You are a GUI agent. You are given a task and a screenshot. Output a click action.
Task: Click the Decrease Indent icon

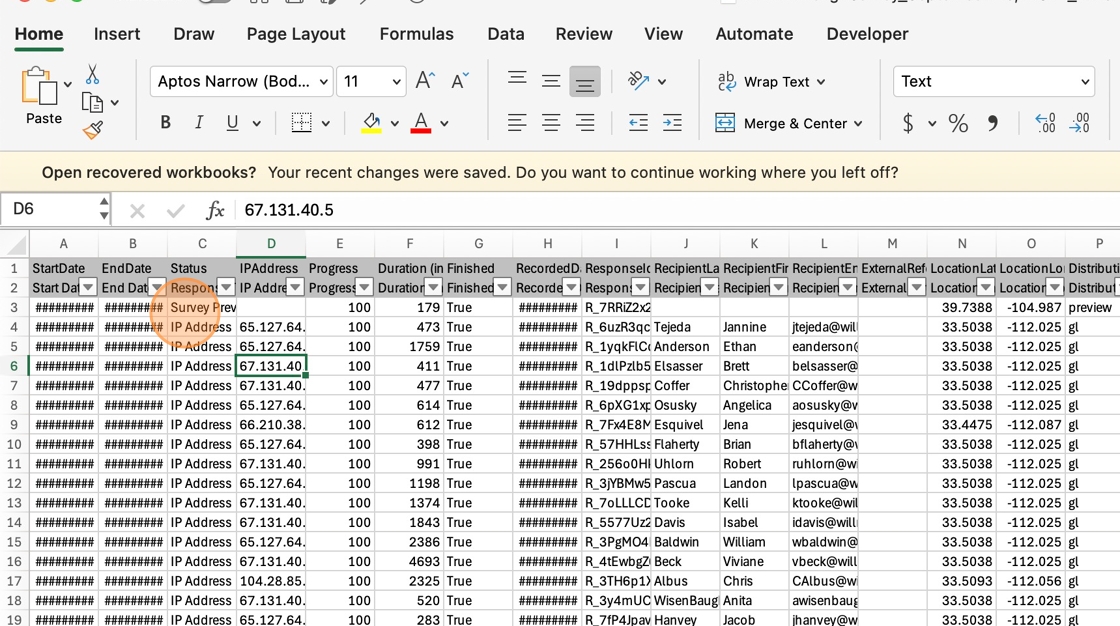pos(638,123)
